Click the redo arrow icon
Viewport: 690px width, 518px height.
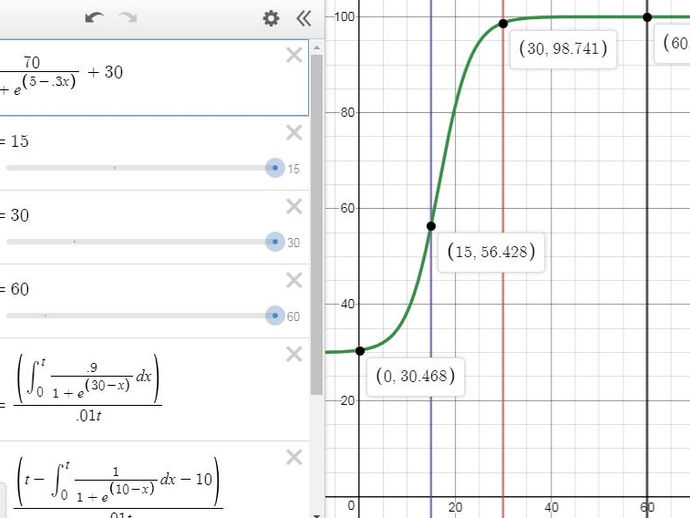(x=128, y=18)
